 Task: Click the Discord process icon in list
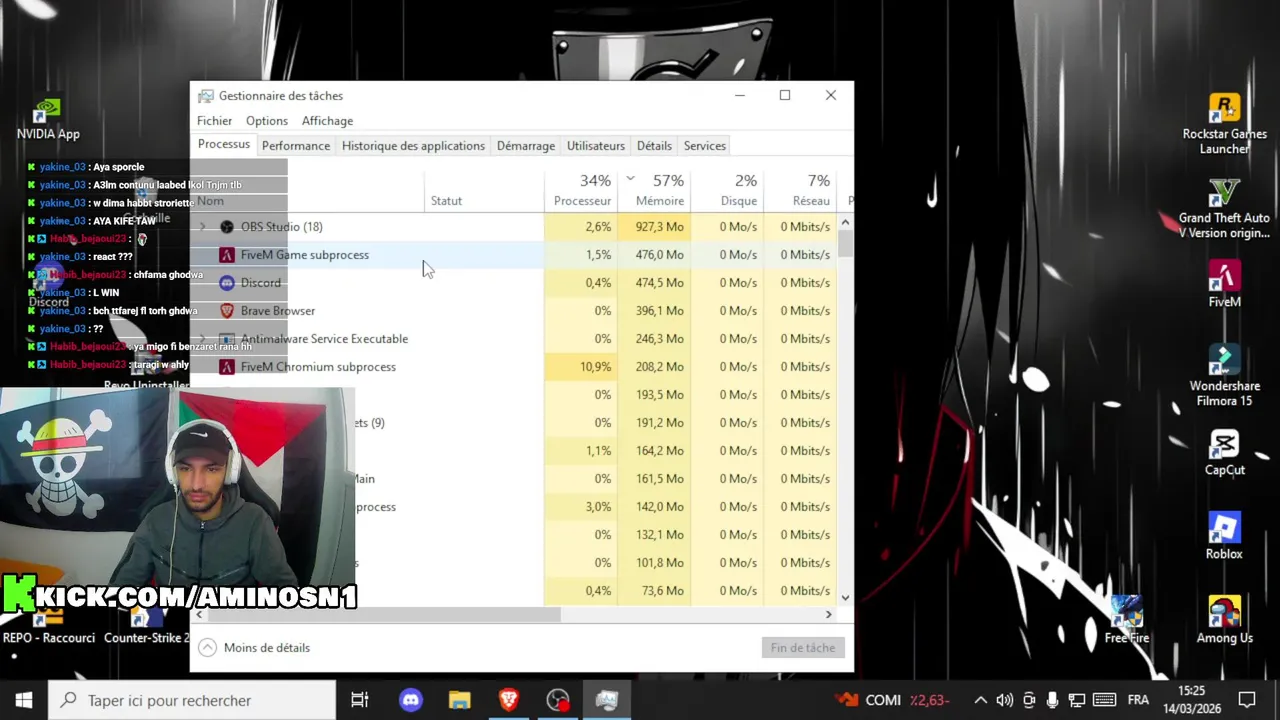click(x=227, y=283)
